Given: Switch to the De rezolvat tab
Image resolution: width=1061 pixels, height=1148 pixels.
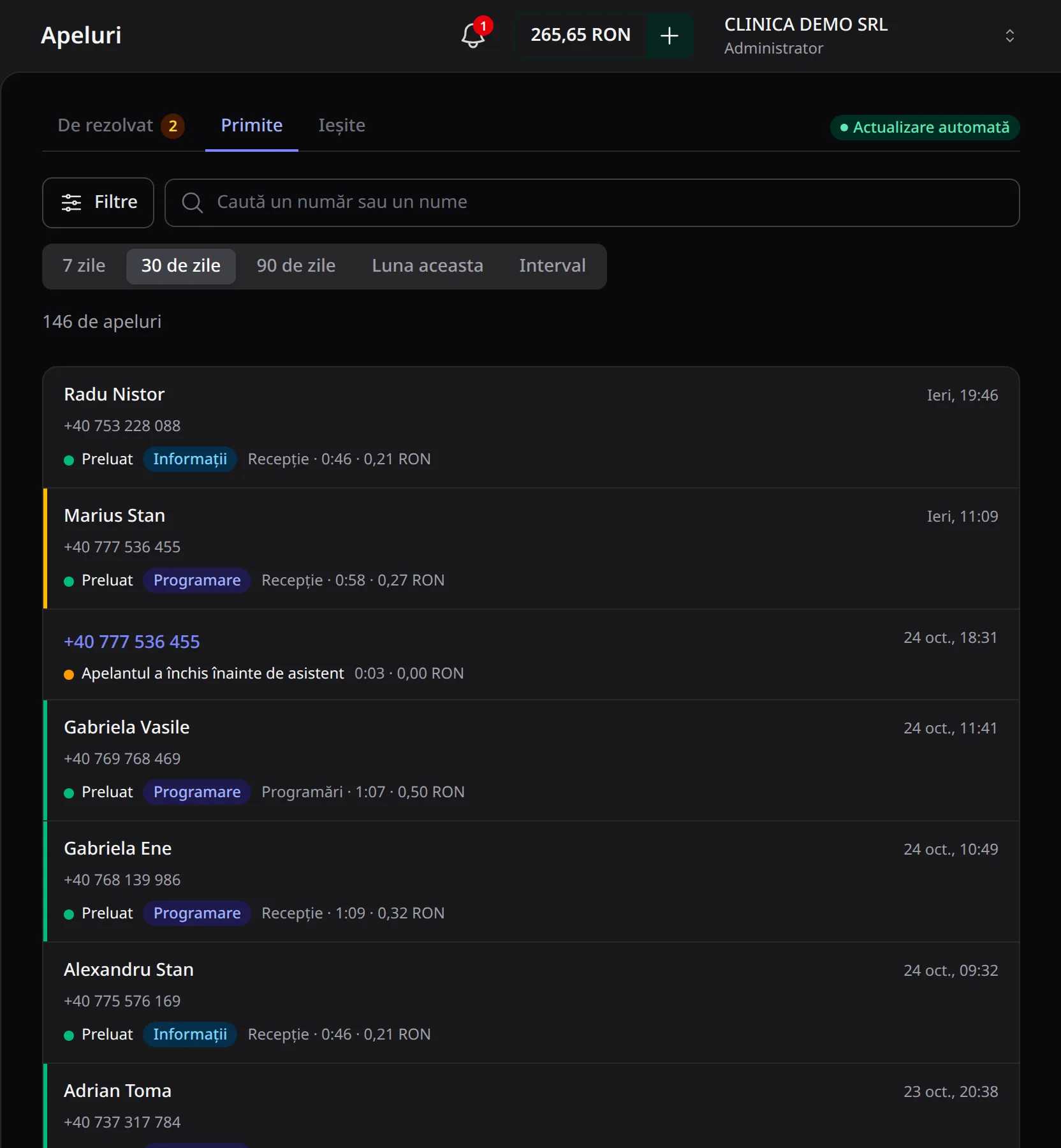Looking at the screenshot, I should [x=121, y=126].
